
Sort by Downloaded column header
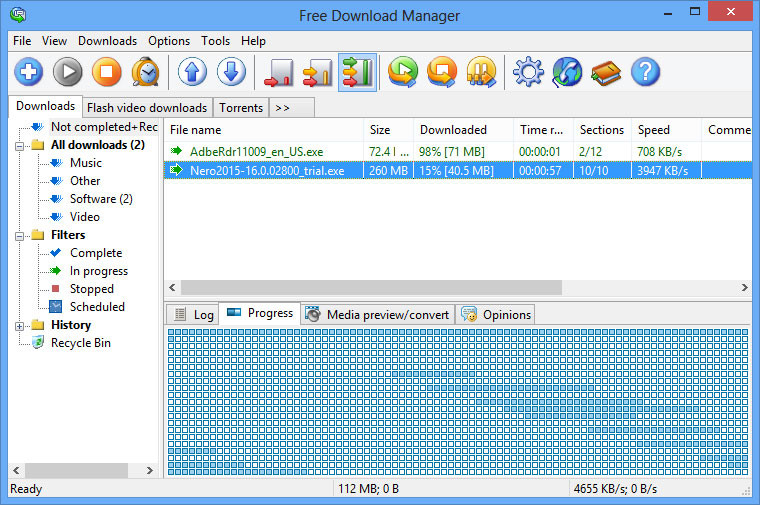tap(463, 130)
